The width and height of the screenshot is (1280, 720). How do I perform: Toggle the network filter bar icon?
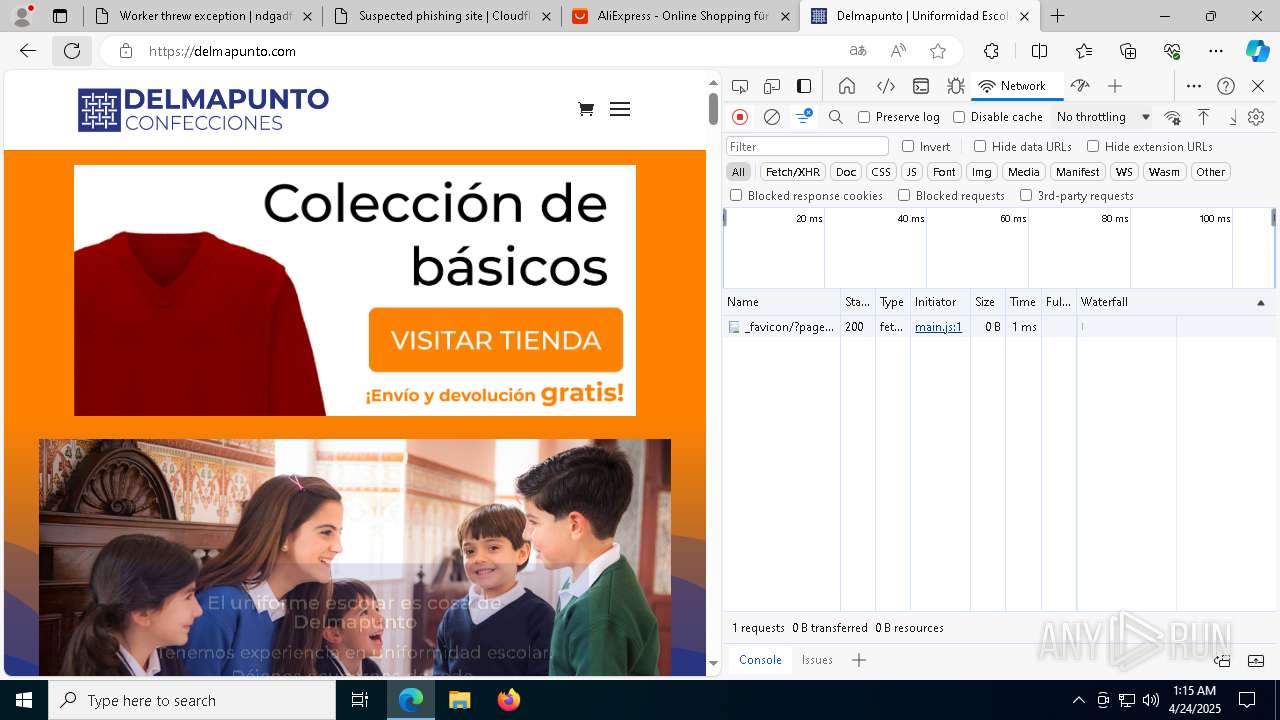803,117
